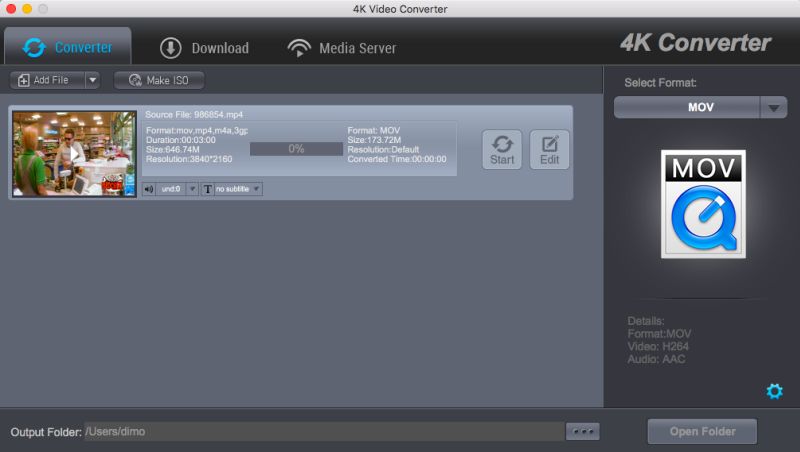This screenshot has width=800, height=452.
Task: Open format settings gear icon
Action: point(774,391)
